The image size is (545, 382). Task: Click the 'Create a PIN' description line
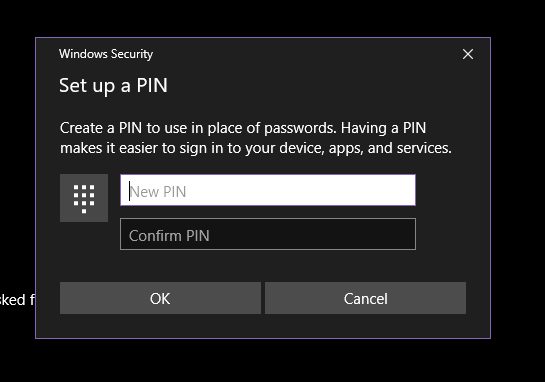(x=243, y=128)
